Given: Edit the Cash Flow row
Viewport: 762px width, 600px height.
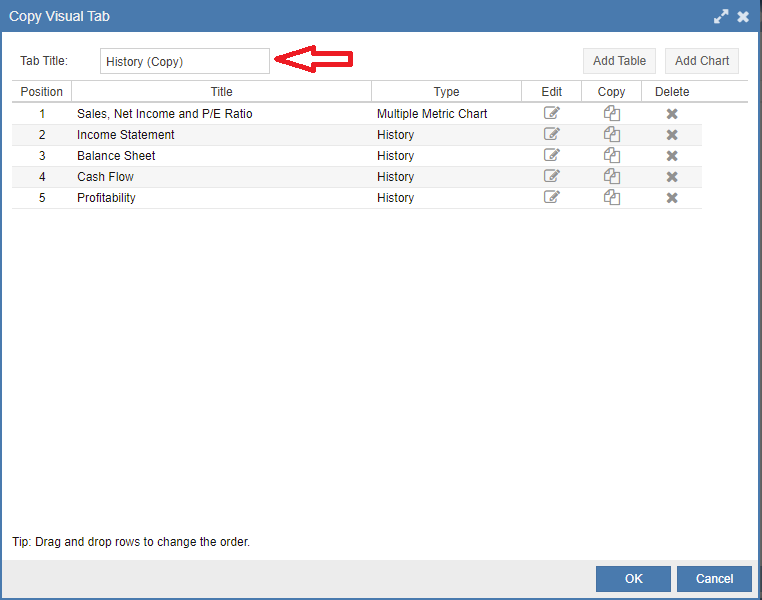Looking at the screenshot, I should coord(552,176).
